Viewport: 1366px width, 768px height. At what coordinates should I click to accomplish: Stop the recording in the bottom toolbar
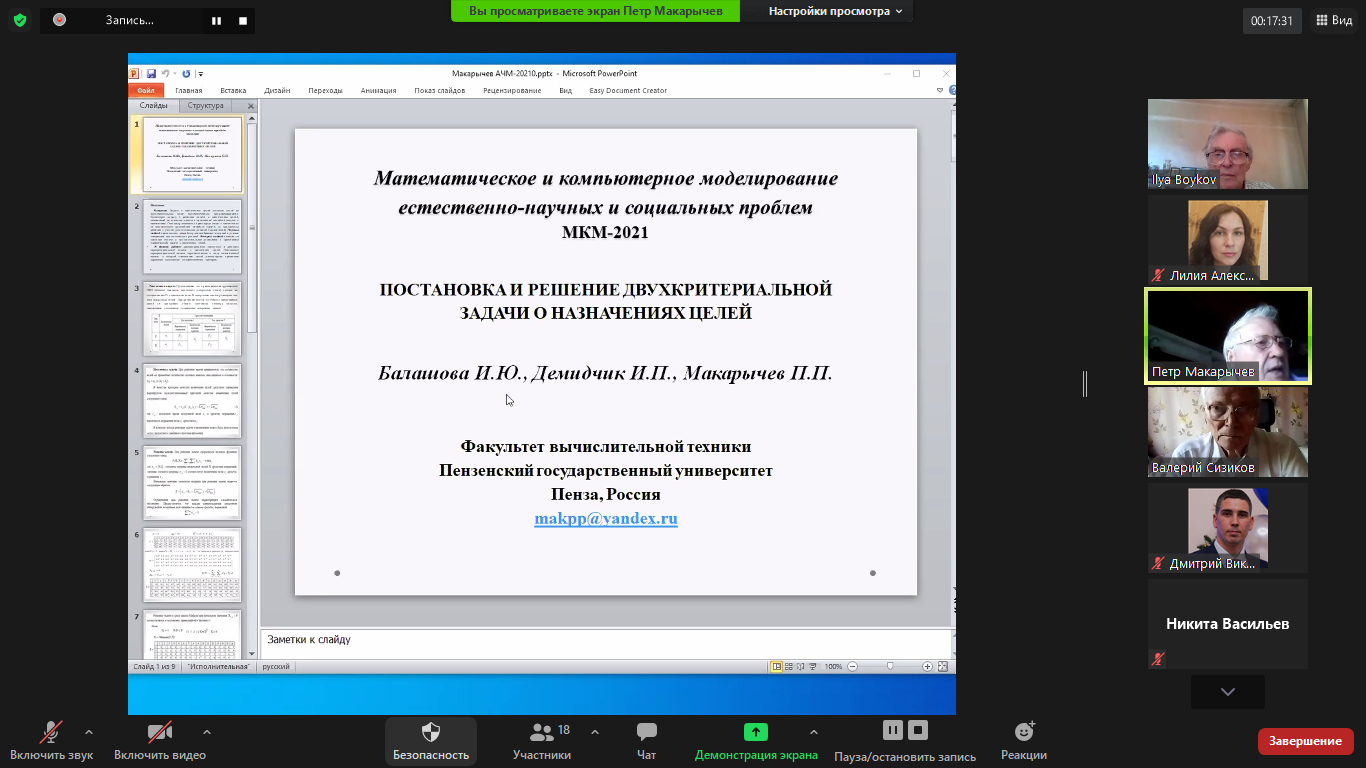919,730
